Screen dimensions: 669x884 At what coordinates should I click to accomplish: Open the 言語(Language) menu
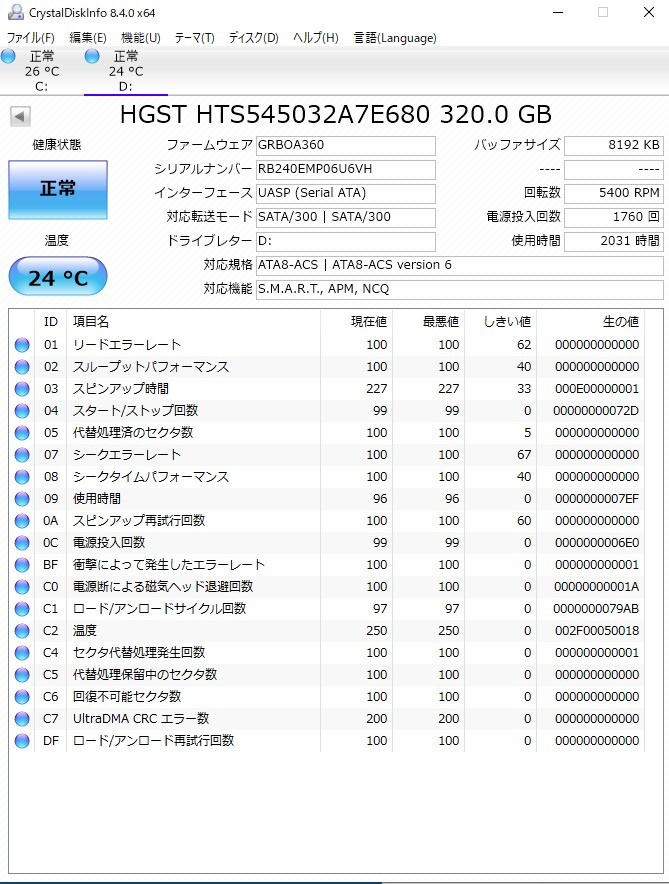tap(395, 38)
